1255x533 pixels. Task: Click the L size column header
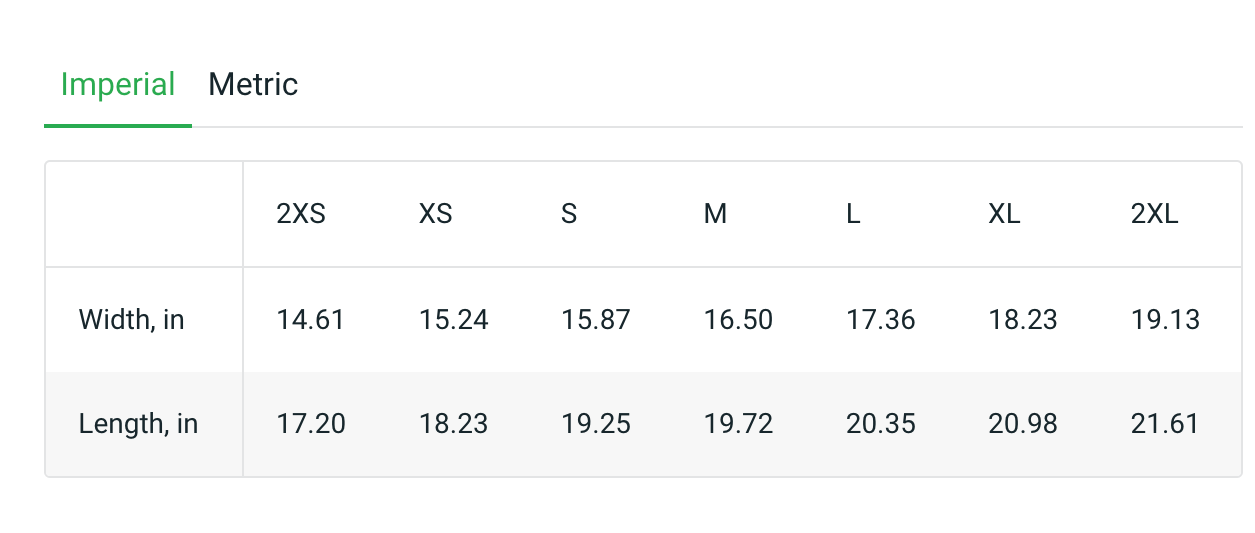click(853, 214)
